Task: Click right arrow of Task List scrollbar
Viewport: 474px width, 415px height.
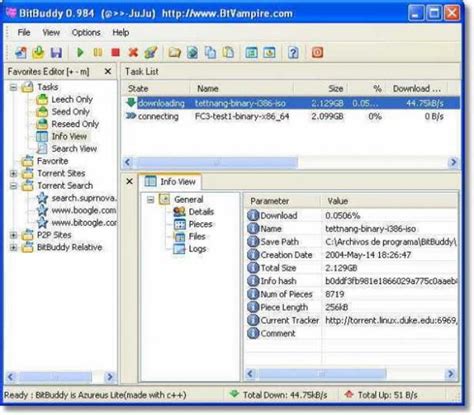Action: [454, 162]
